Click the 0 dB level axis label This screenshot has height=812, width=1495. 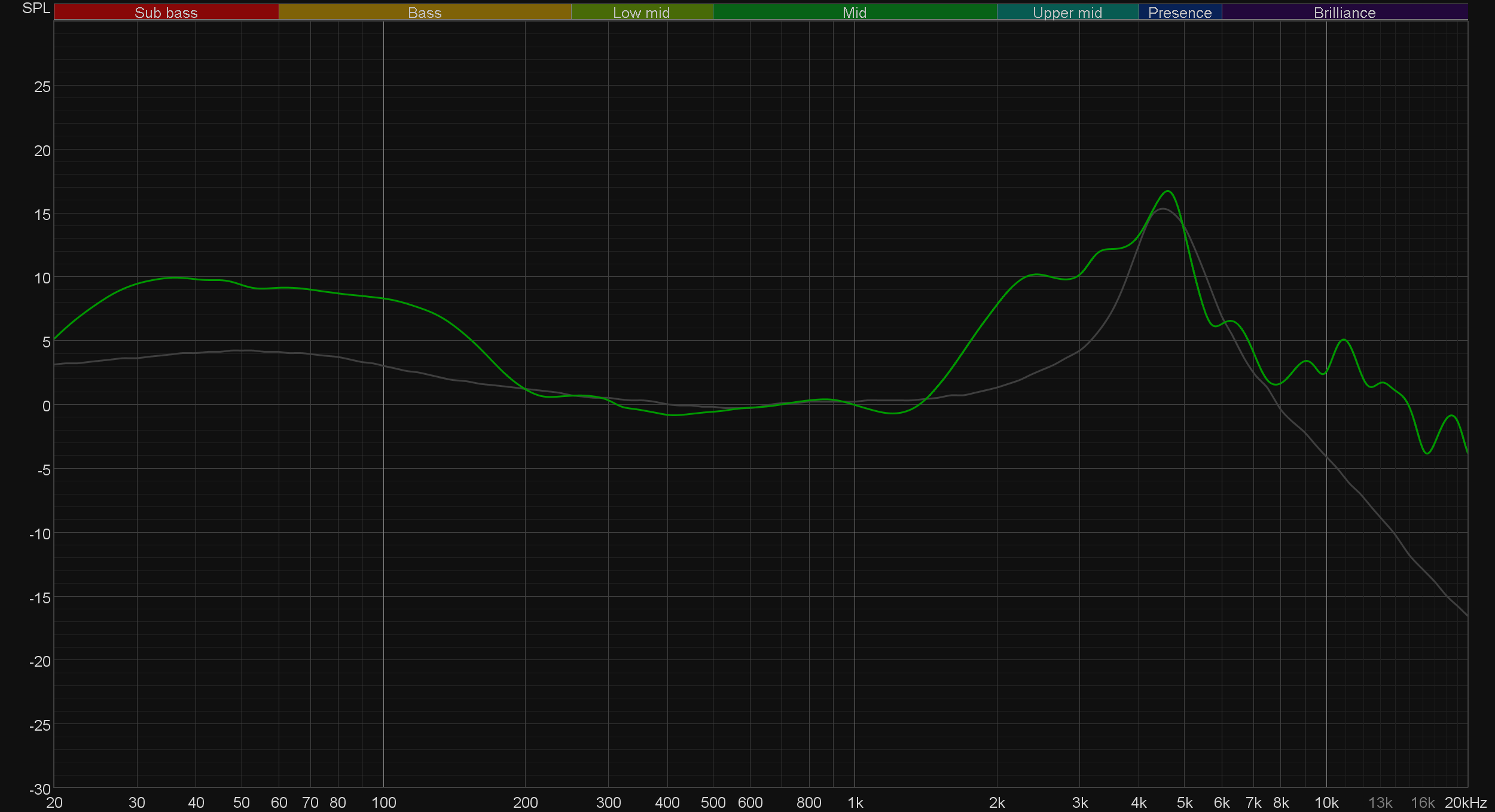coord(46,406)
